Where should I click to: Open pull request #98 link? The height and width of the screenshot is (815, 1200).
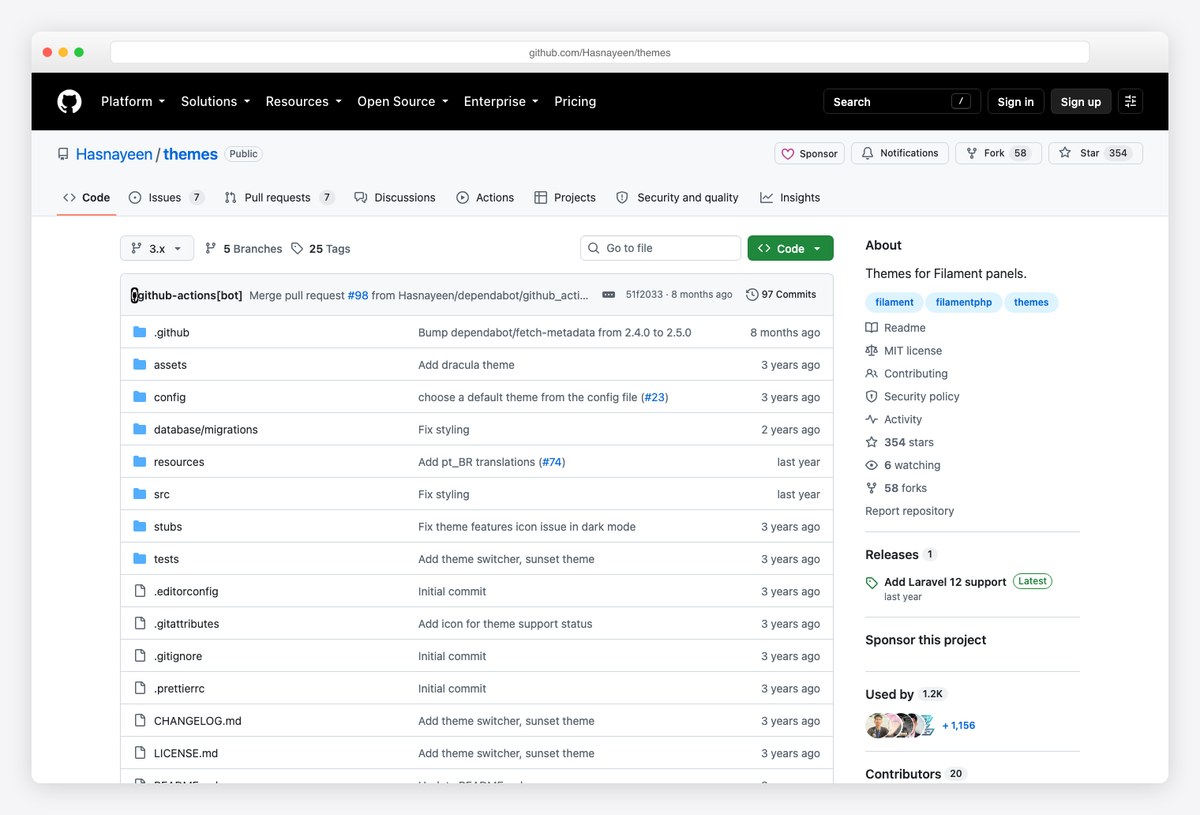point(358,295)
